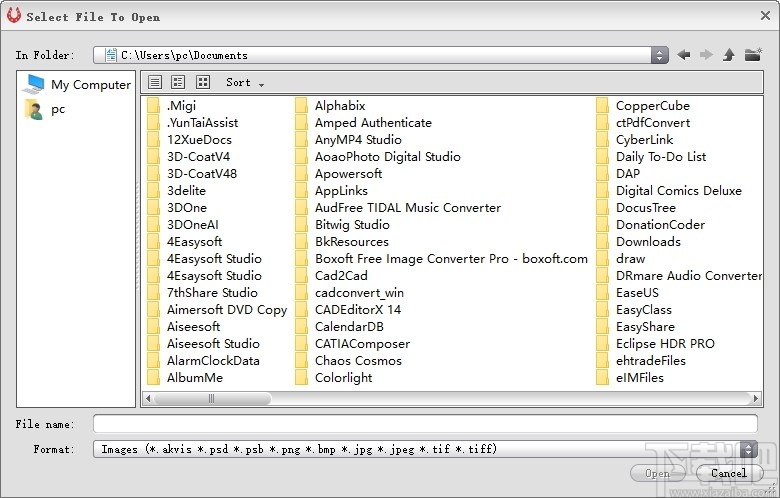This screenshot has width=780, height=498.
Task: Select the EaseUS folder
Action: click(628, 293)
